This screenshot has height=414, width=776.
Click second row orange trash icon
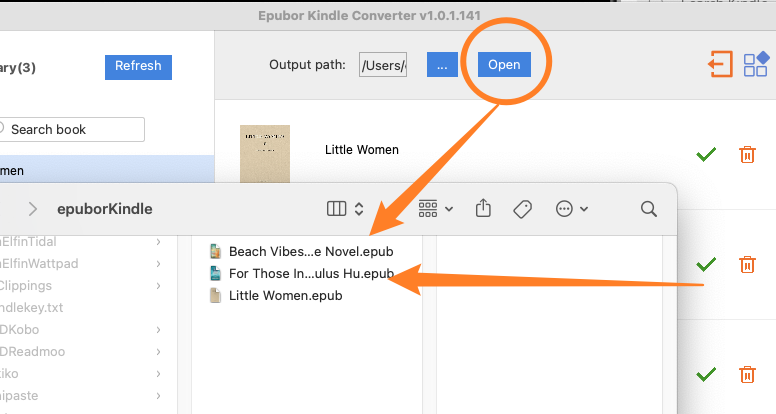[x=747, y=264]
